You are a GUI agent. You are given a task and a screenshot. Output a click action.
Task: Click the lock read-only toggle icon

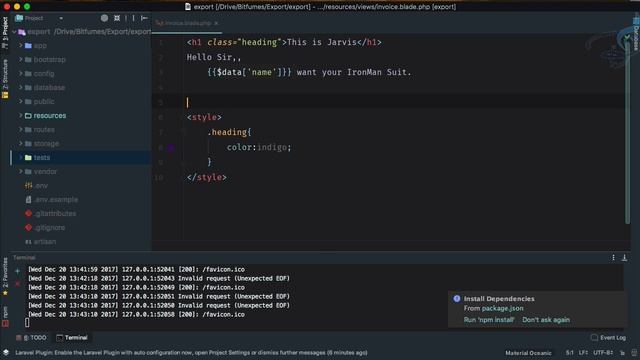coord(622,353)
